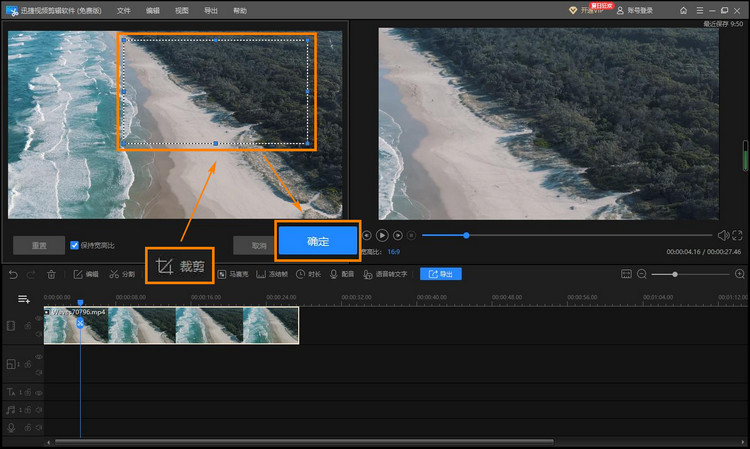Lock the music track
Viewport: 750px width, 449px height.
pos(28,410)
